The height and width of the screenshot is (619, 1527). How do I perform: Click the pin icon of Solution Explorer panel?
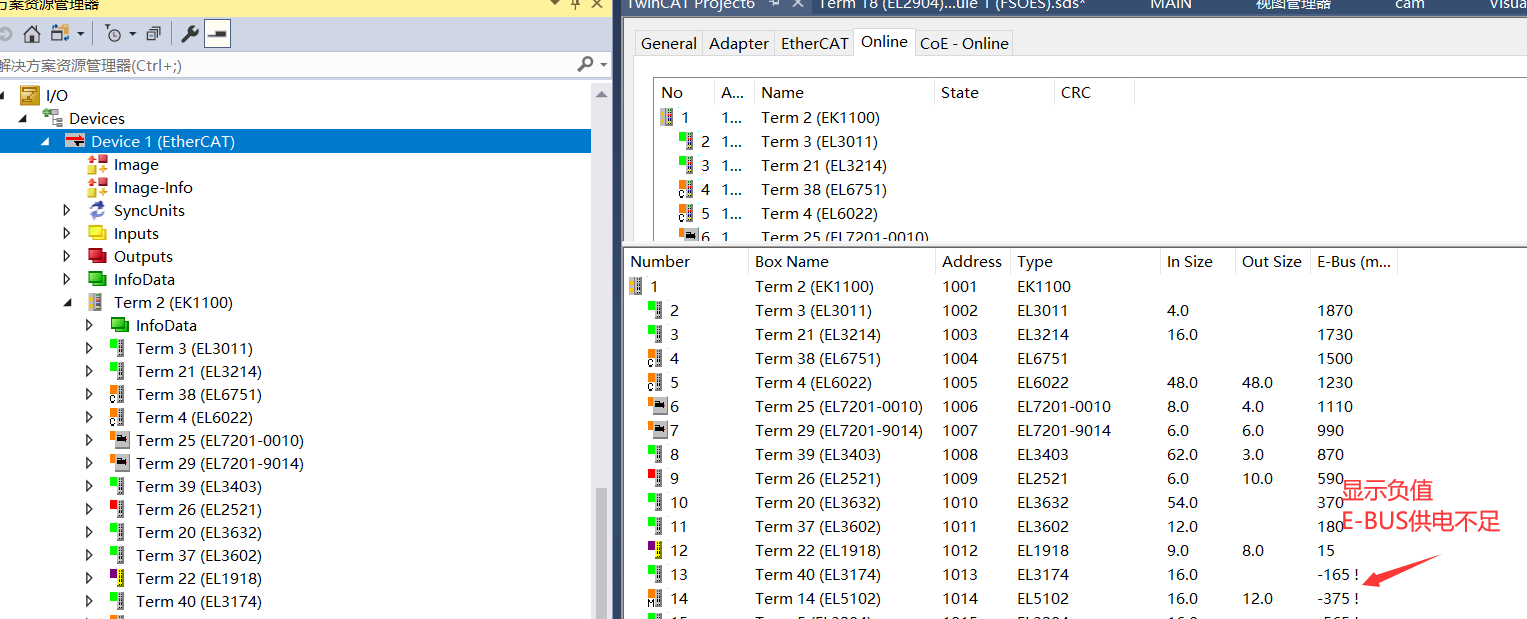575,4
